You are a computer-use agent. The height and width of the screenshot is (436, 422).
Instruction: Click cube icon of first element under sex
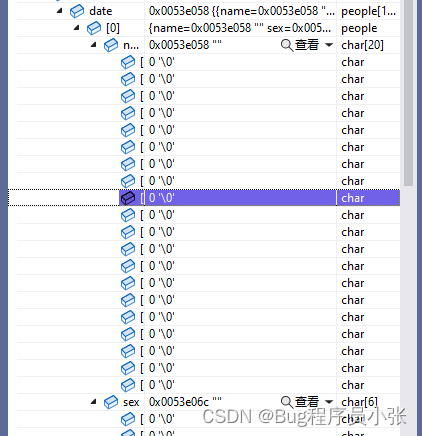128,419
